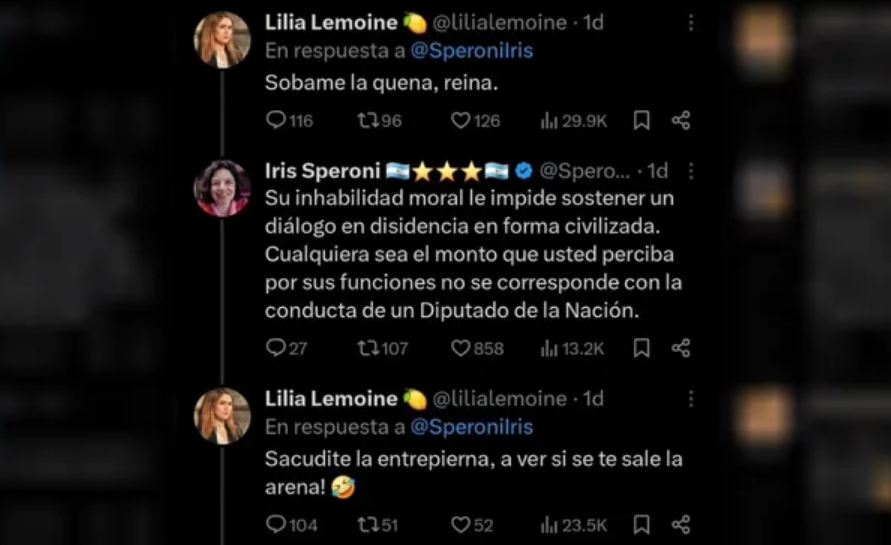Bookmark the 'Sacudite la entrepierna' tweet
Screen dimensions: 891x545
tap(642, 525)
